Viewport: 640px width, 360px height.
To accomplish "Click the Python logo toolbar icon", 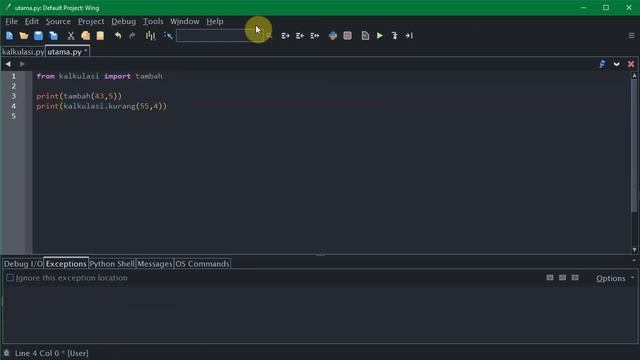I will click(333, 36).
